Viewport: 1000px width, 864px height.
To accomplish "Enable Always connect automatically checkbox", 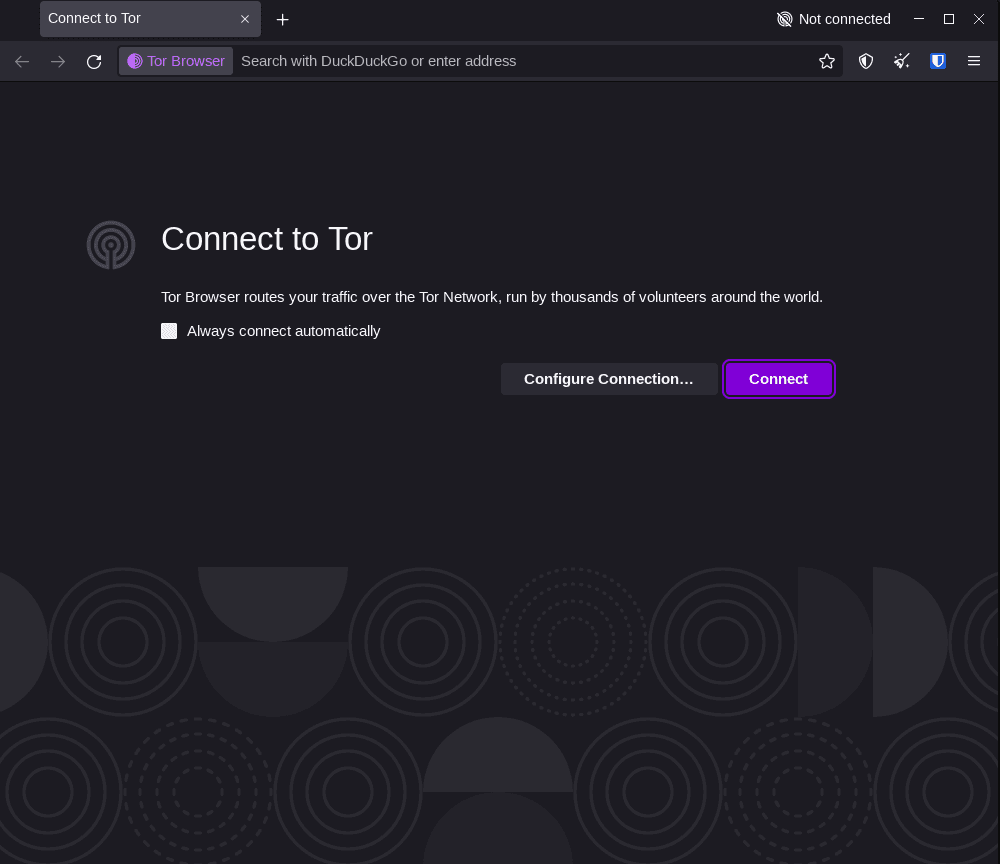I will pyautogui.click(x=169, y=331).
